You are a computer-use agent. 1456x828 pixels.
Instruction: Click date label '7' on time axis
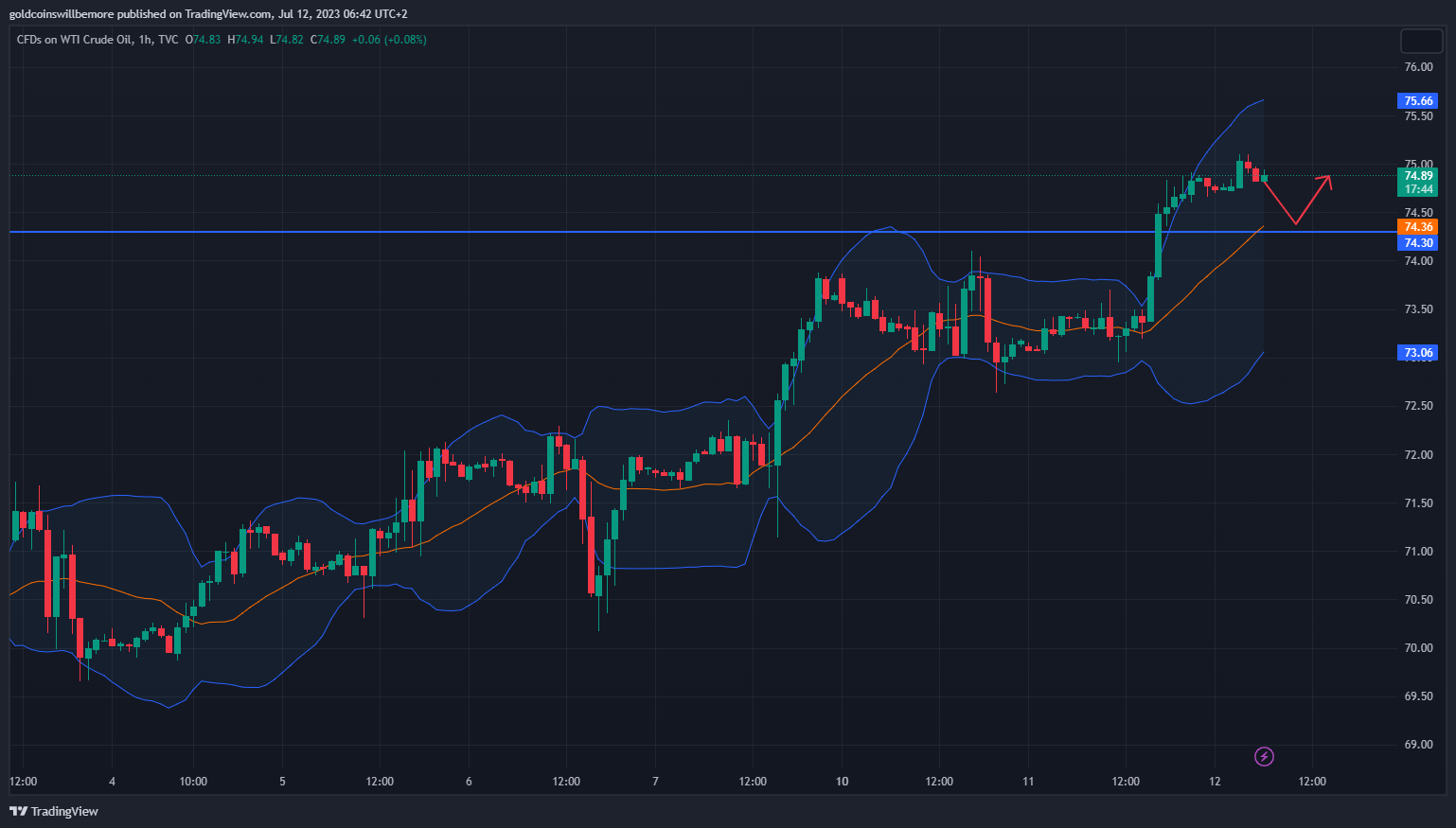pyautogui.click(x=655, y=782)
